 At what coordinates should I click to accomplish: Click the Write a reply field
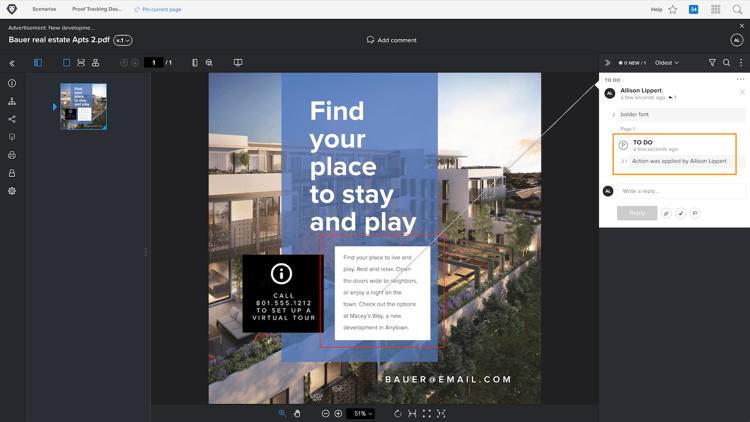[681, 191]
